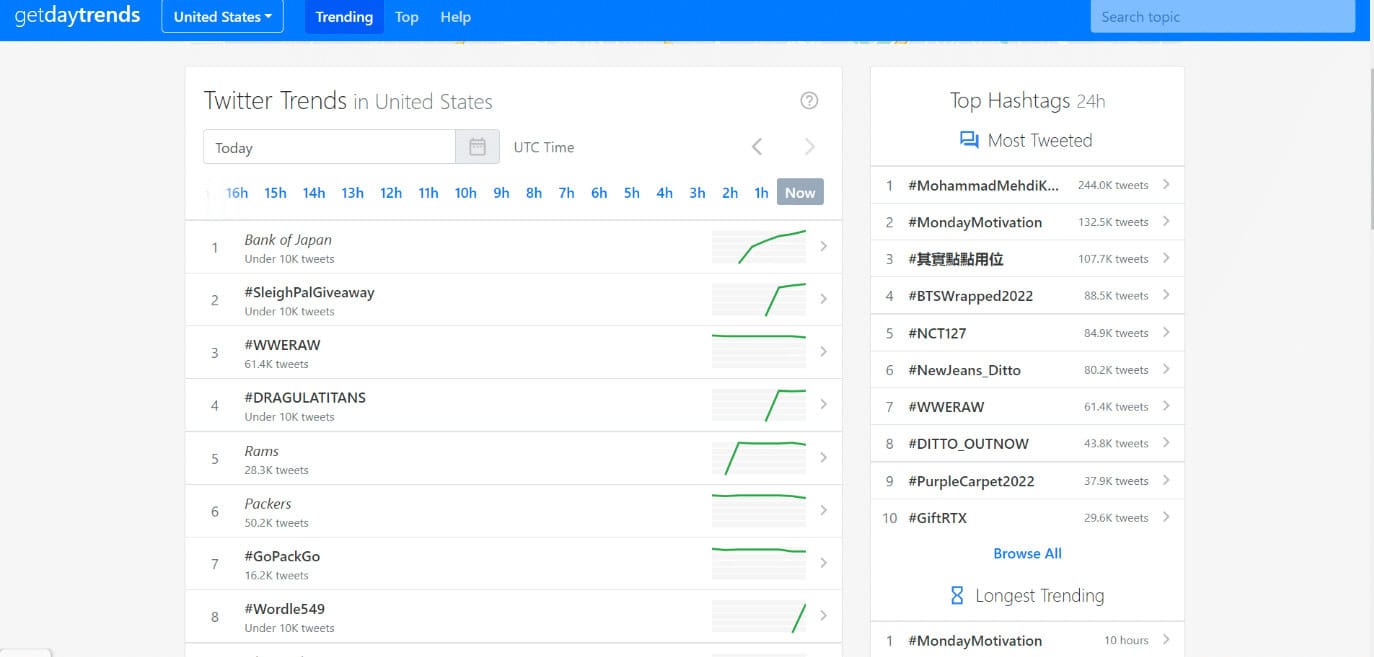Open #DITTO_OUTNOW hashtag
The image size is (1374, 657).
coord(968,443)
